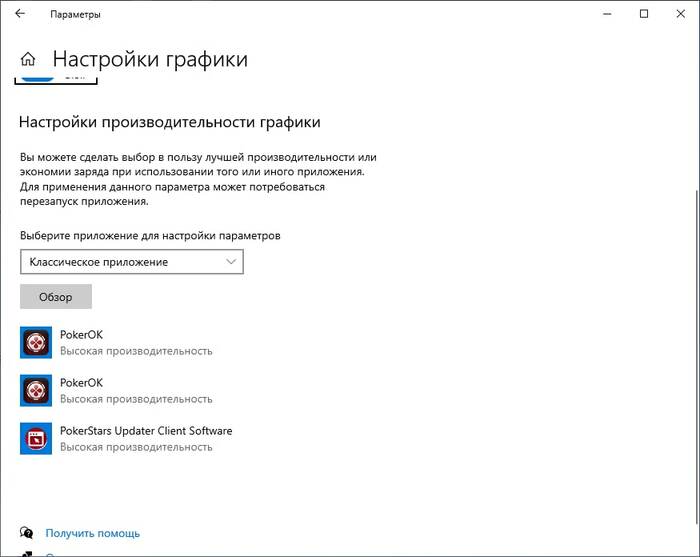Click "Высокая производительность" under PokerStars Updater
Viewport: 700px width, 557px height.
click(136, 447)
